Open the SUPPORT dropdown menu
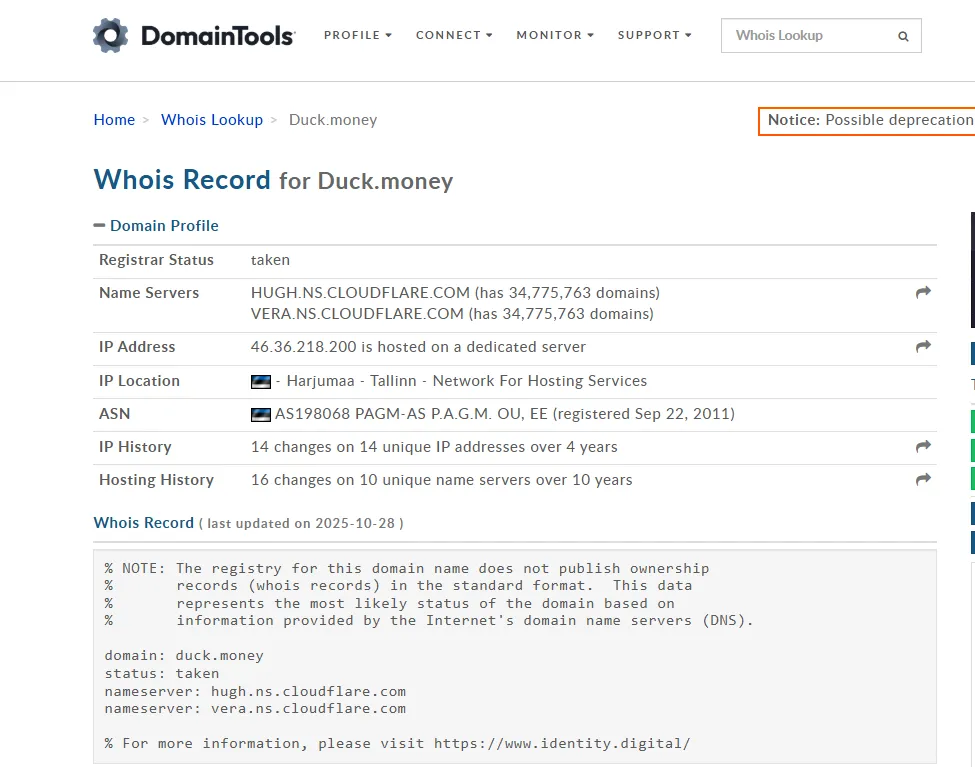 click(x=654, y=35)
